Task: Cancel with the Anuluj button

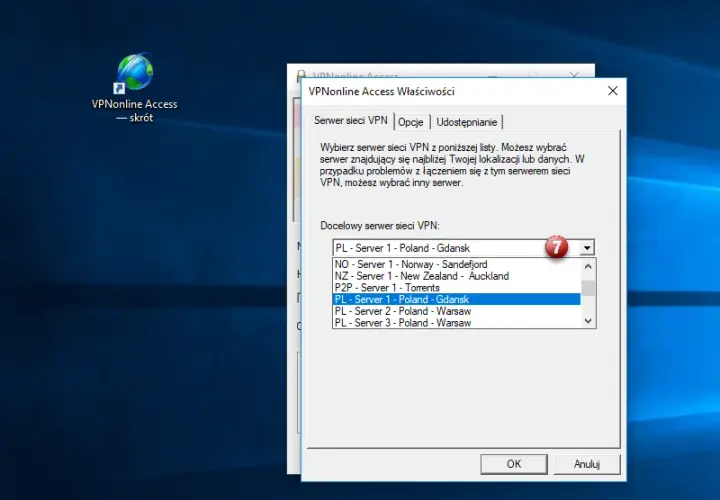Action: (587, 464)
